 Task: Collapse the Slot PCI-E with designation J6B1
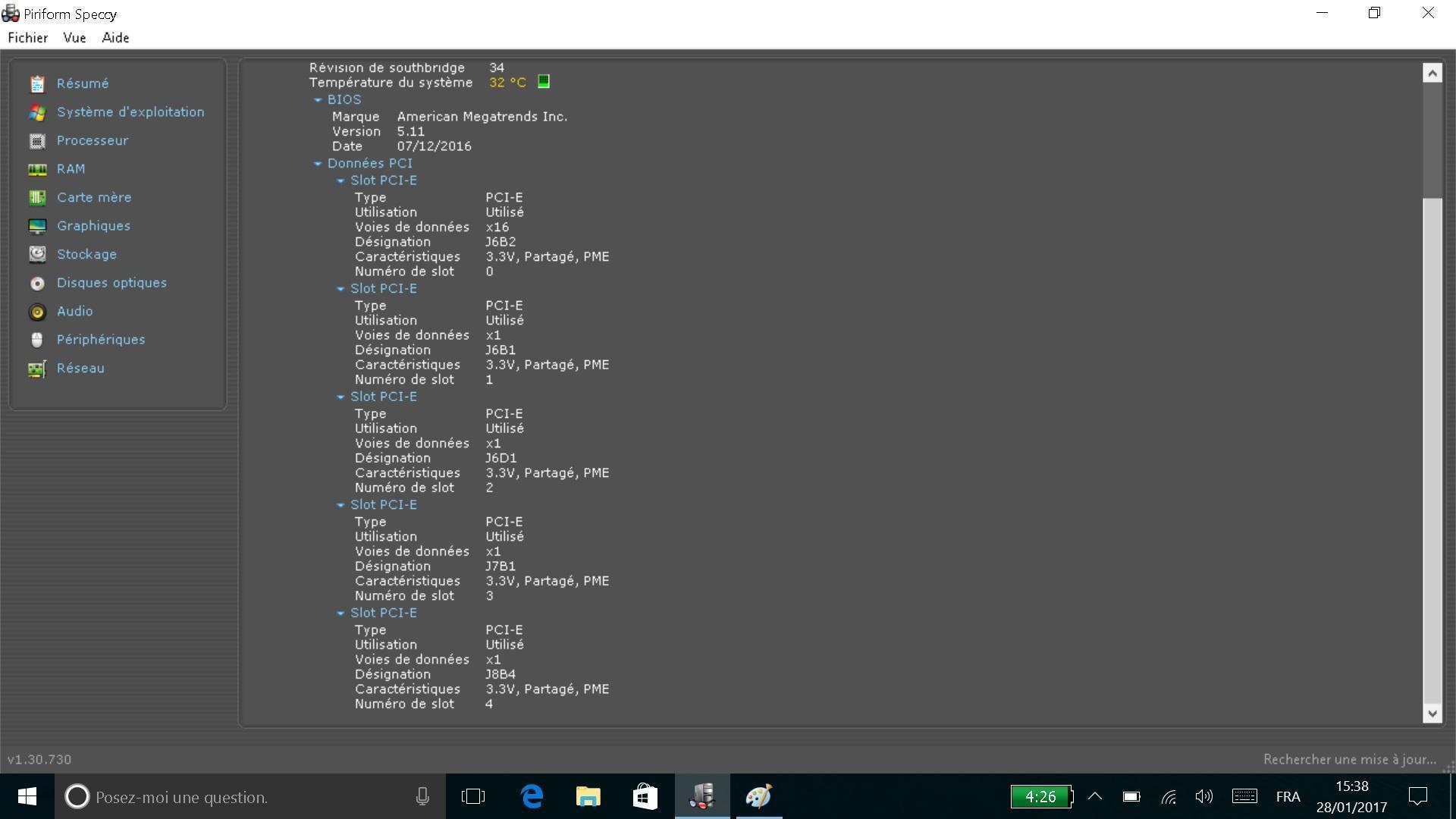340,289
